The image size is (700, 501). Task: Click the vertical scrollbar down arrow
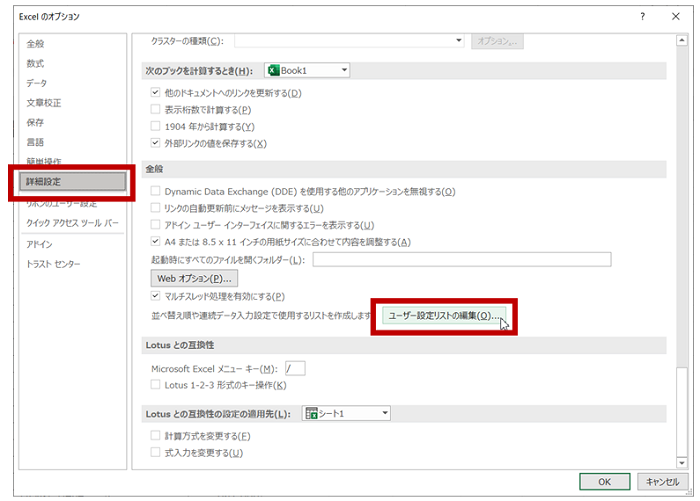pyautogui.click(x=676, y=457)
